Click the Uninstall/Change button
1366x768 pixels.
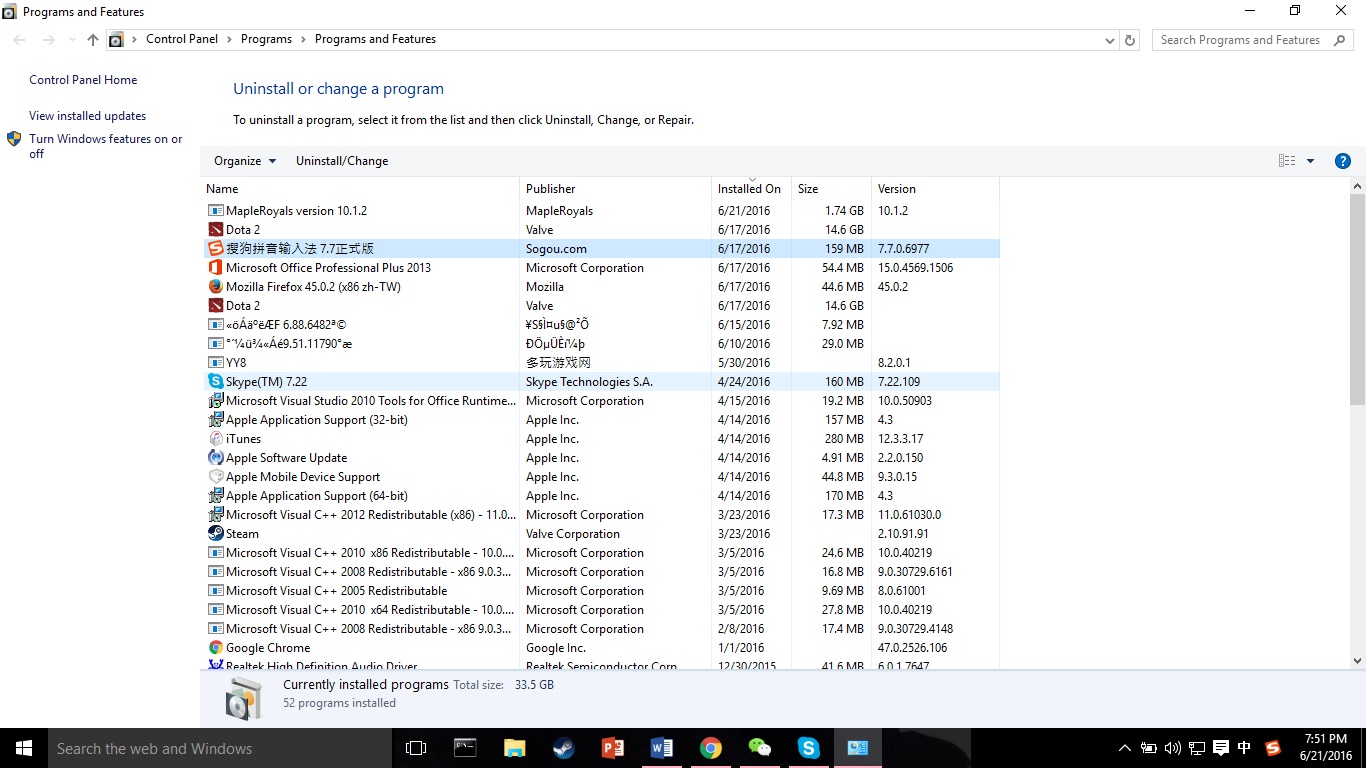pos(342,161)
